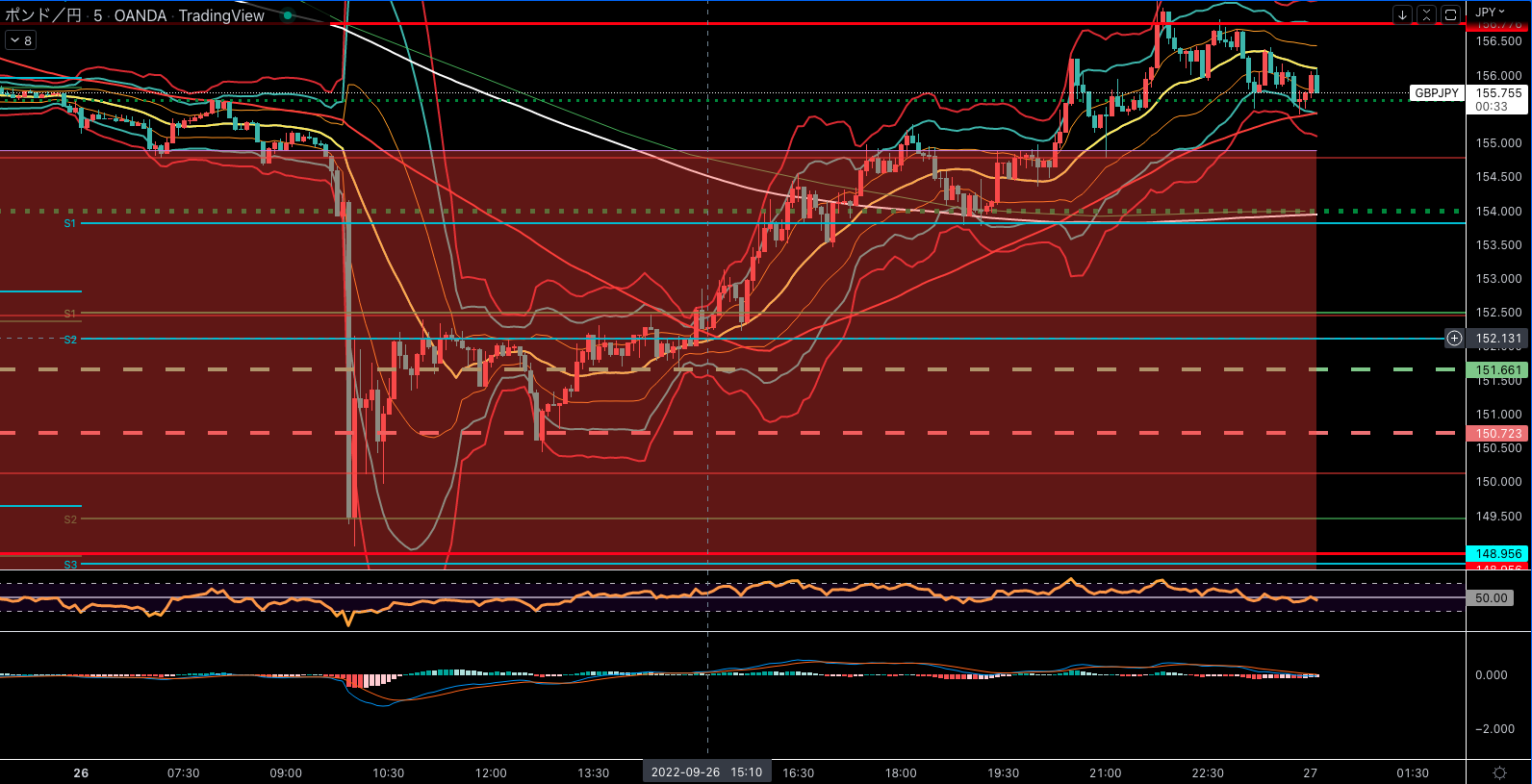Viewport: 1532px width, 784px height.
Task: Select the pink 150.723 price level label
Action: [x=1498, y=434]
